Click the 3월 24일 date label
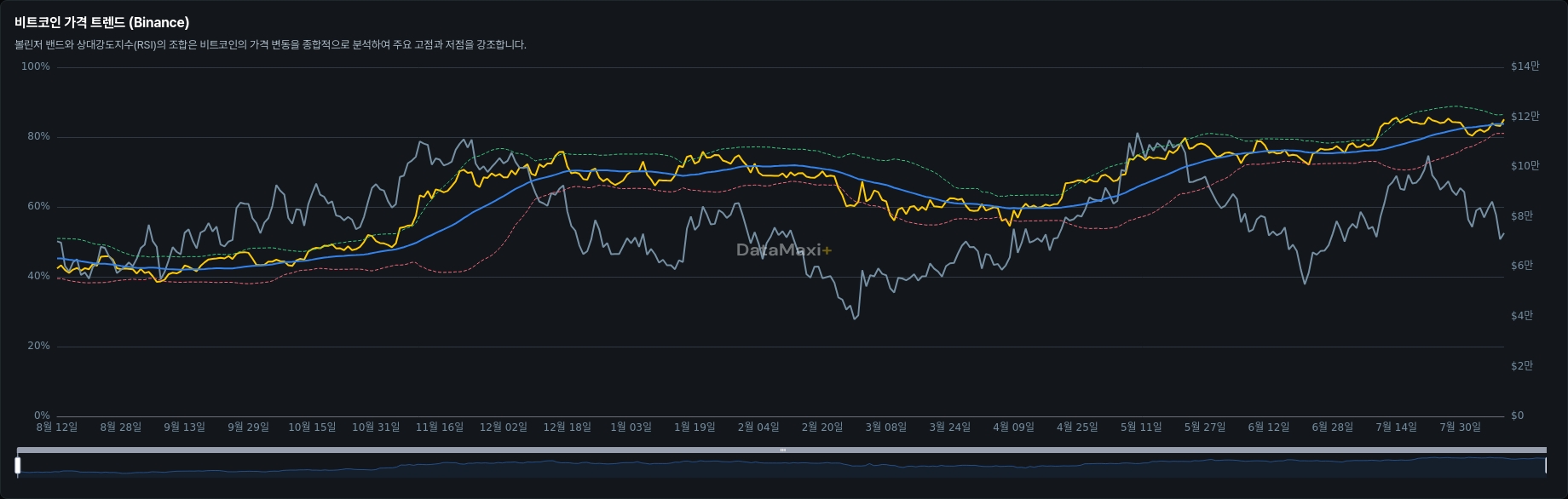Viewport: 1568px width, 499px height. 950,427
